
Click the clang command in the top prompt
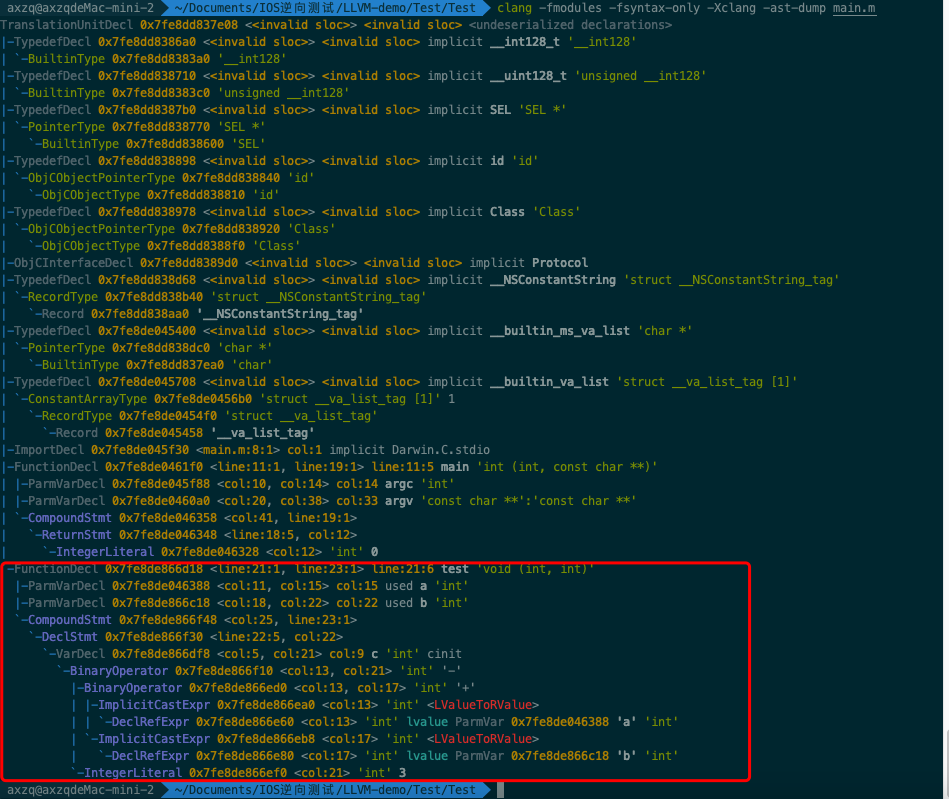point(514,8)
